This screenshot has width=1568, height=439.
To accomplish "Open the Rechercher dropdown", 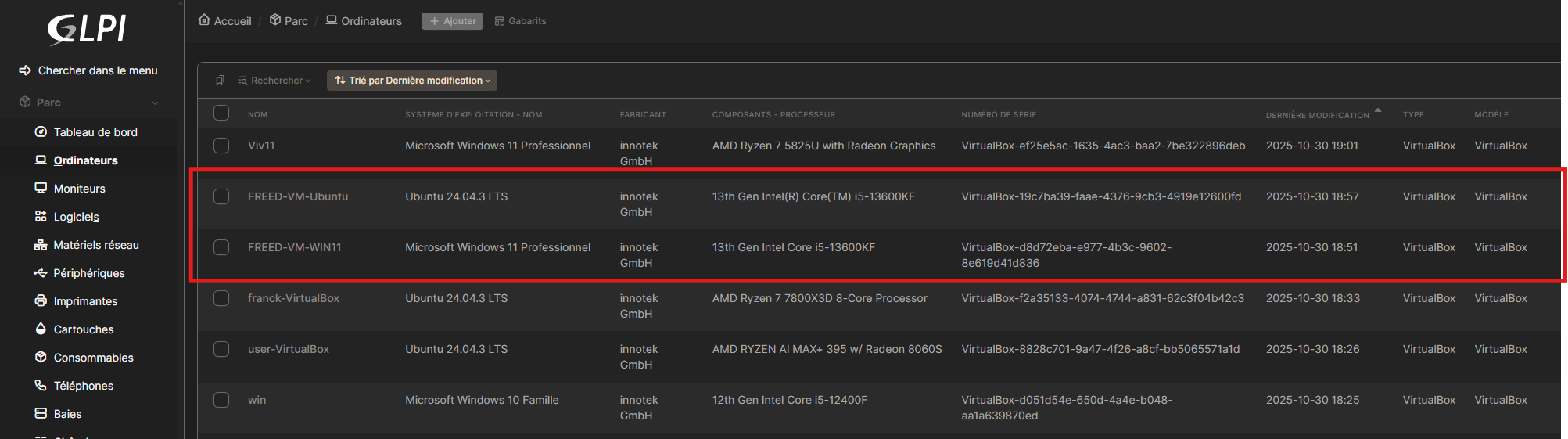I will (275, 80).
